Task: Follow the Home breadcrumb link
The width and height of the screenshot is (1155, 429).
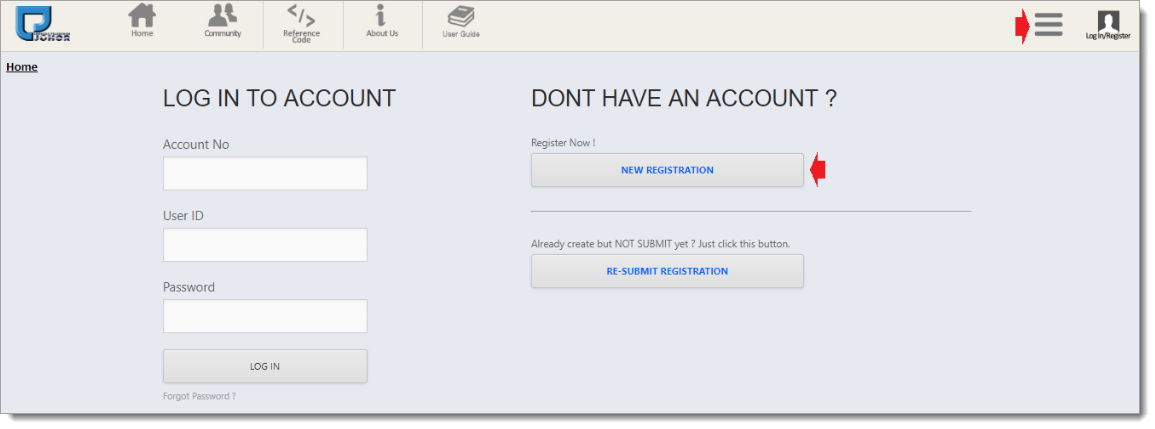Action: click(22, 67)
